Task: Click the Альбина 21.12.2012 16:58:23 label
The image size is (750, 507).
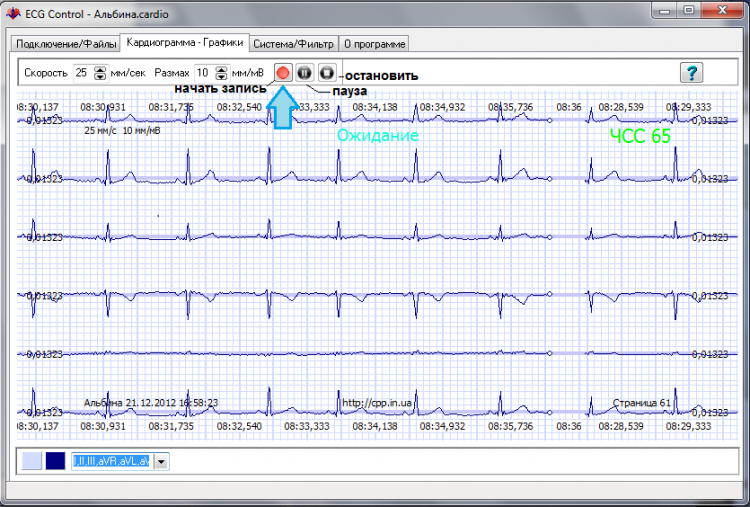Action: click(x=151, y=403)
